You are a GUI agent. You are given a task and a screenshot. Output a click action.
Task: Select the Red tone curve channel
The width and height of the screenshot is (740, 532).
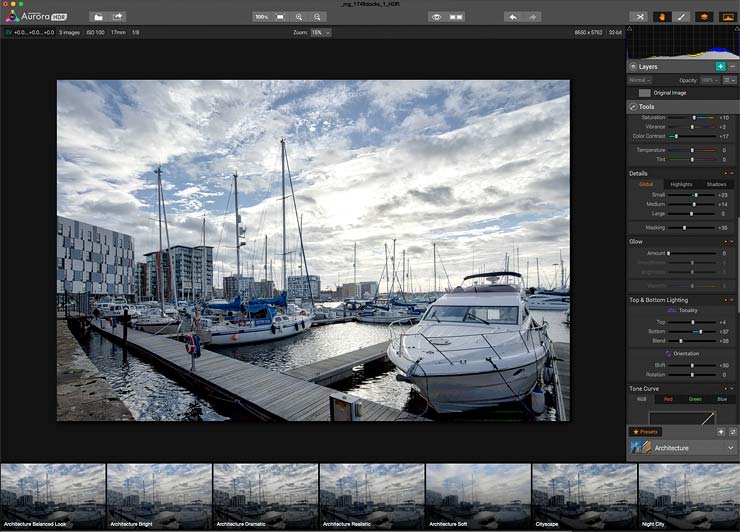pos(668,399)
